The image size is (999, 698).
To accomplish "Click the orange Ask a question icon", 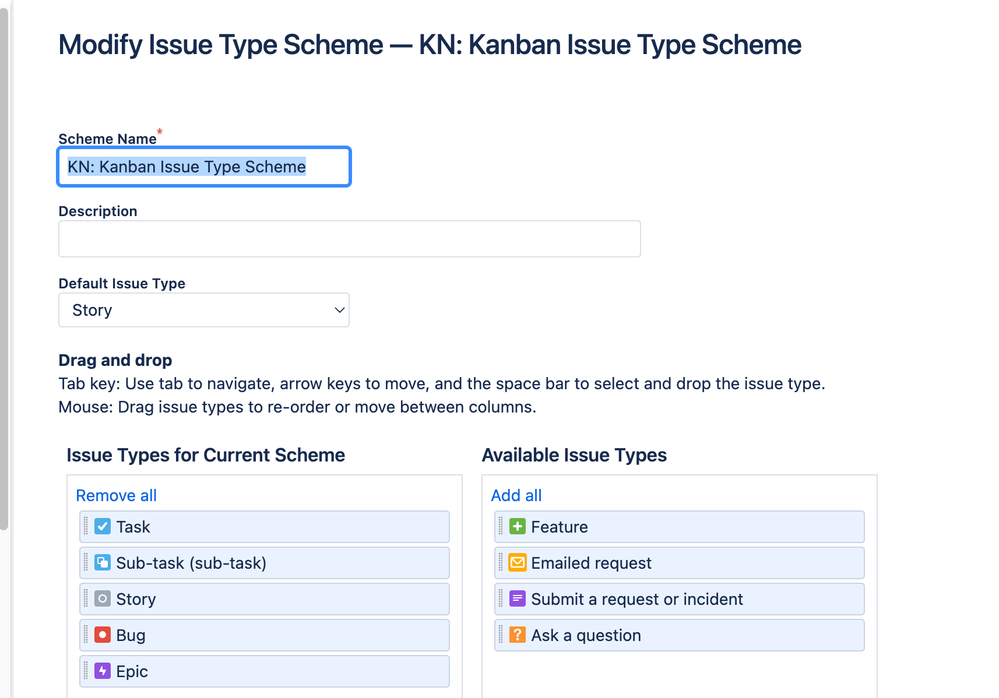I will point(517,635).
